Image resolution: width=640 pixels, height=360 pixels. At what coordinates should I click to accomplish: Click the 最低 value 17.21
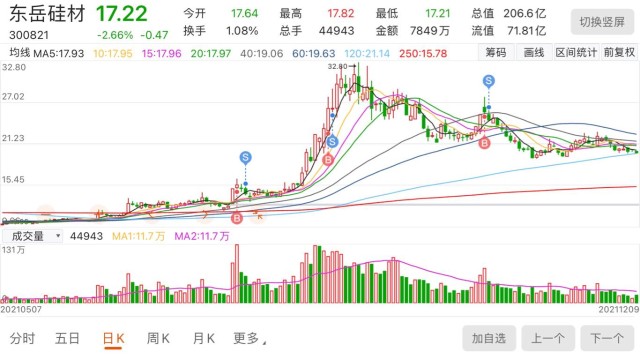437,13
